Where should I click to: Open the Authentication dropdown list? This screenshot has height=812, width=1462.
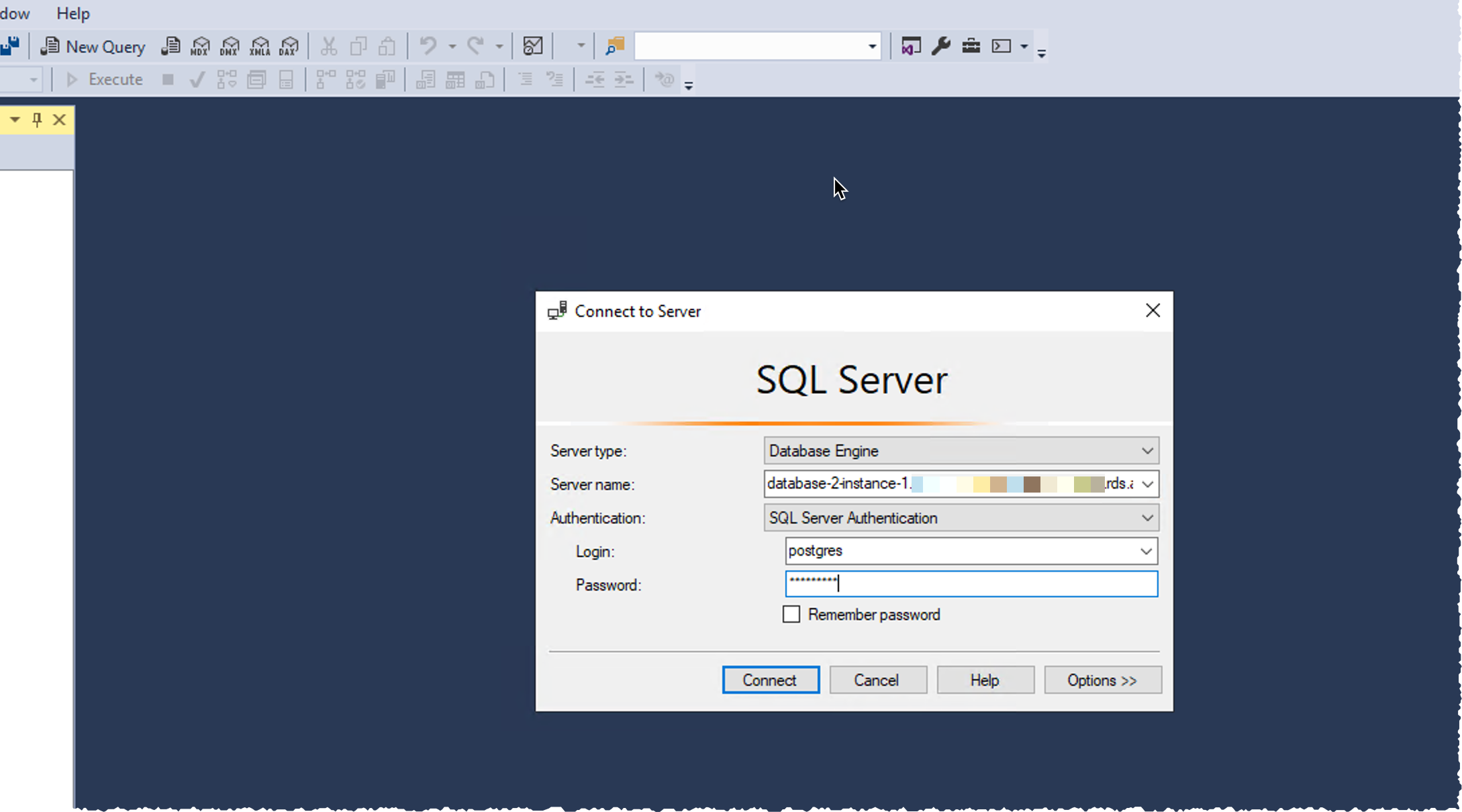(x=1147, y=518)
